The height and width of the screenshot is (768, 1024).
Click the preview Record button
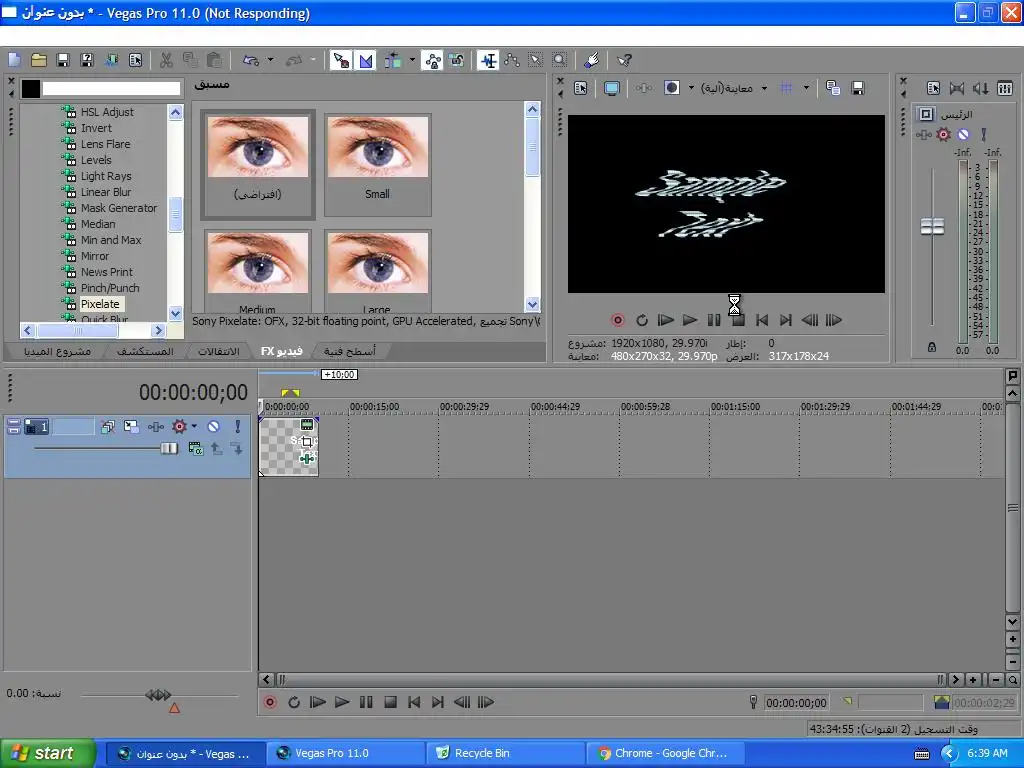pos(617,320)
